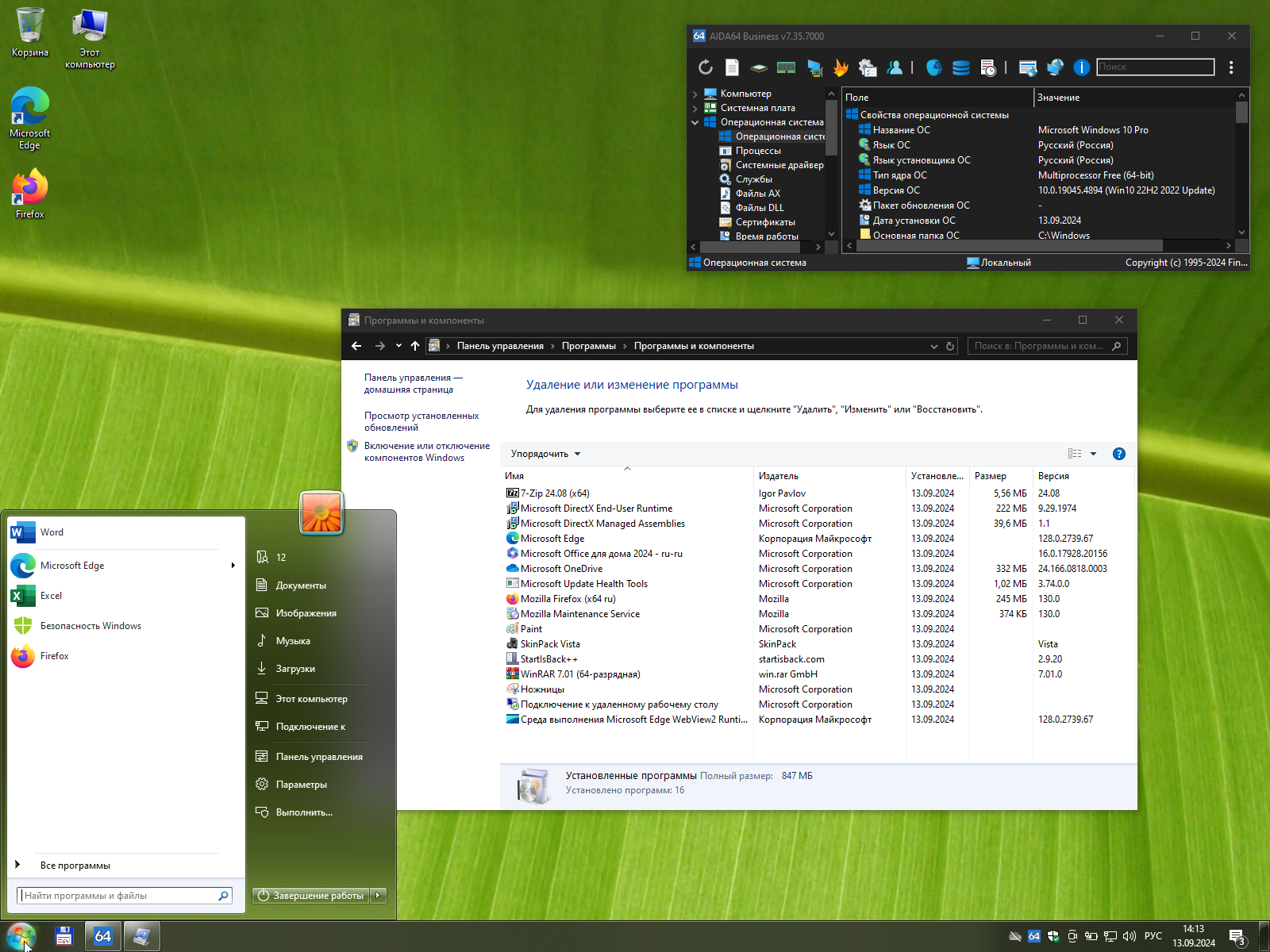Viewport: 1270px width, 952px height.
Task: Click the window with globe icon in AIDA64
Action: coord(1028,67)
